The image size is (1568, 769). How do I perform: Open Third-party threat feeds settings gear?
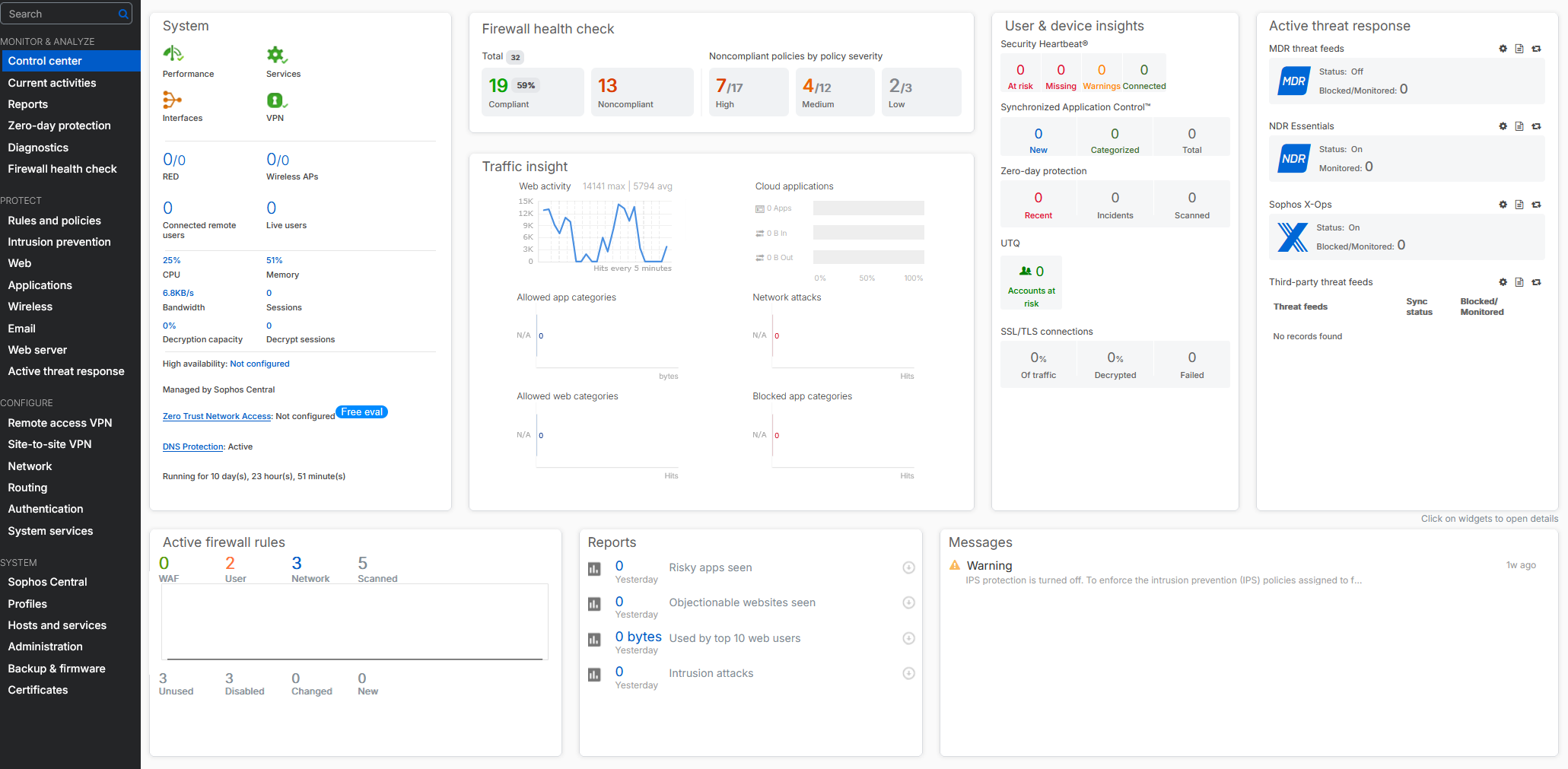coord(1503,282)
